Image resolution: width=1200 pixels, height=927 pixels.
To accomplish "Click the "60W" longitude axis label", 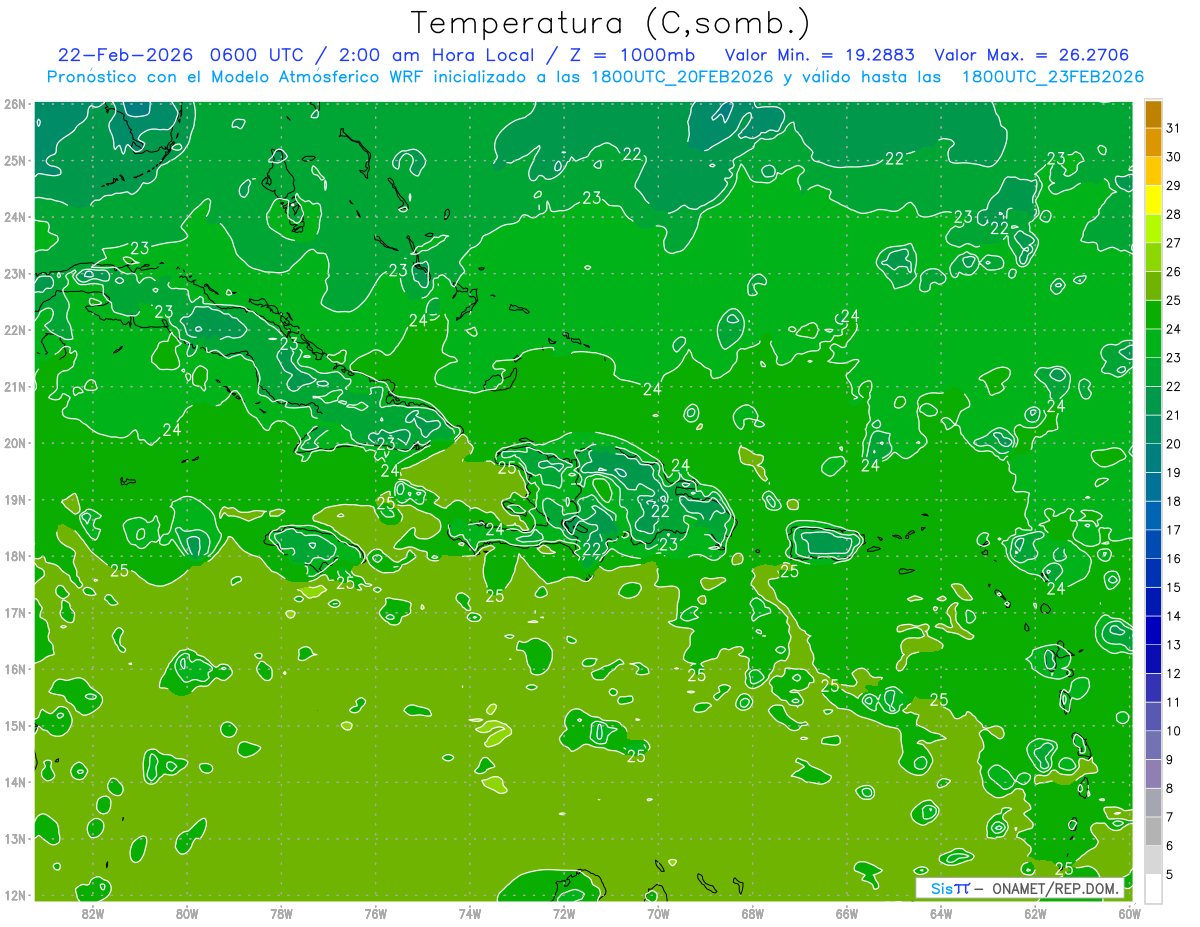I will tap(1130, 913).
